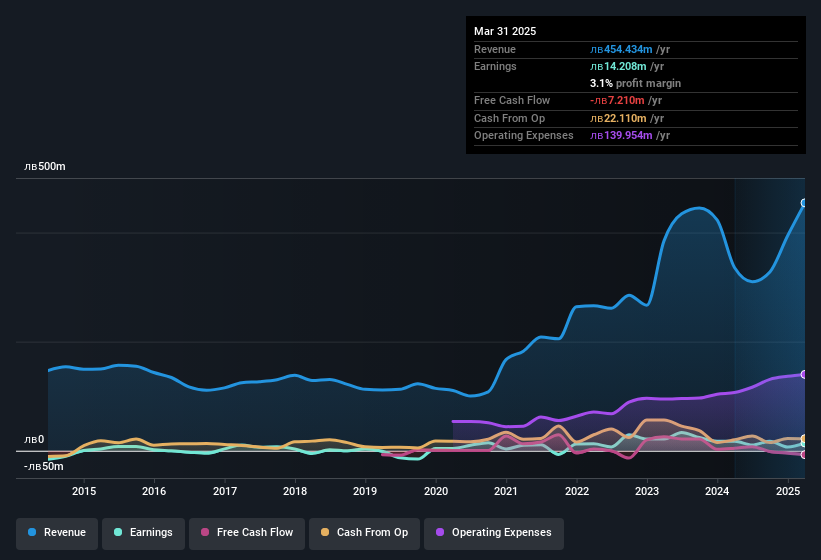Image resolution: width=821 pixels, height=560 pixels.
Task: Click the Cash From Op value лв22.110m
Action: (x=618, y=118)
